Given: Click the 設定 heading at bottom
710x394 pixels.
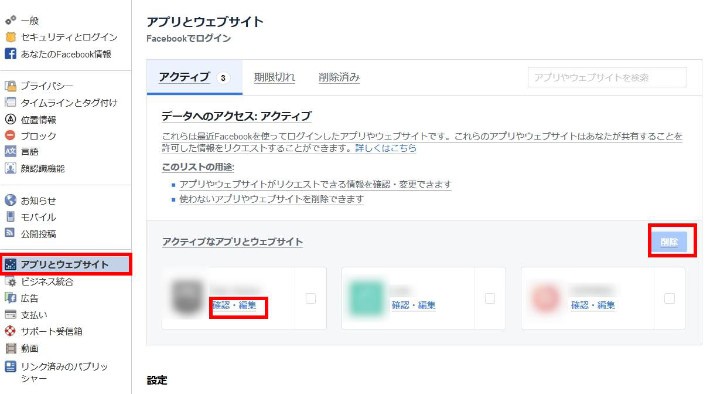Looking at the screenshot, I should click(x=157, y=380).
